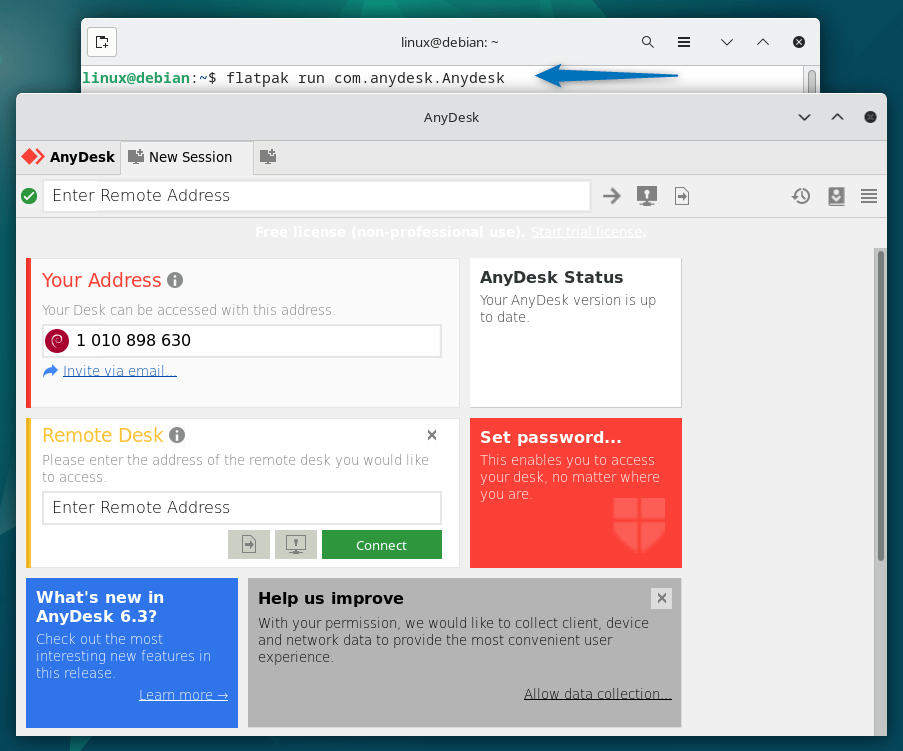Click file transfer button in Remote Desk panel

pyautogui.click(x=249, y=544)
